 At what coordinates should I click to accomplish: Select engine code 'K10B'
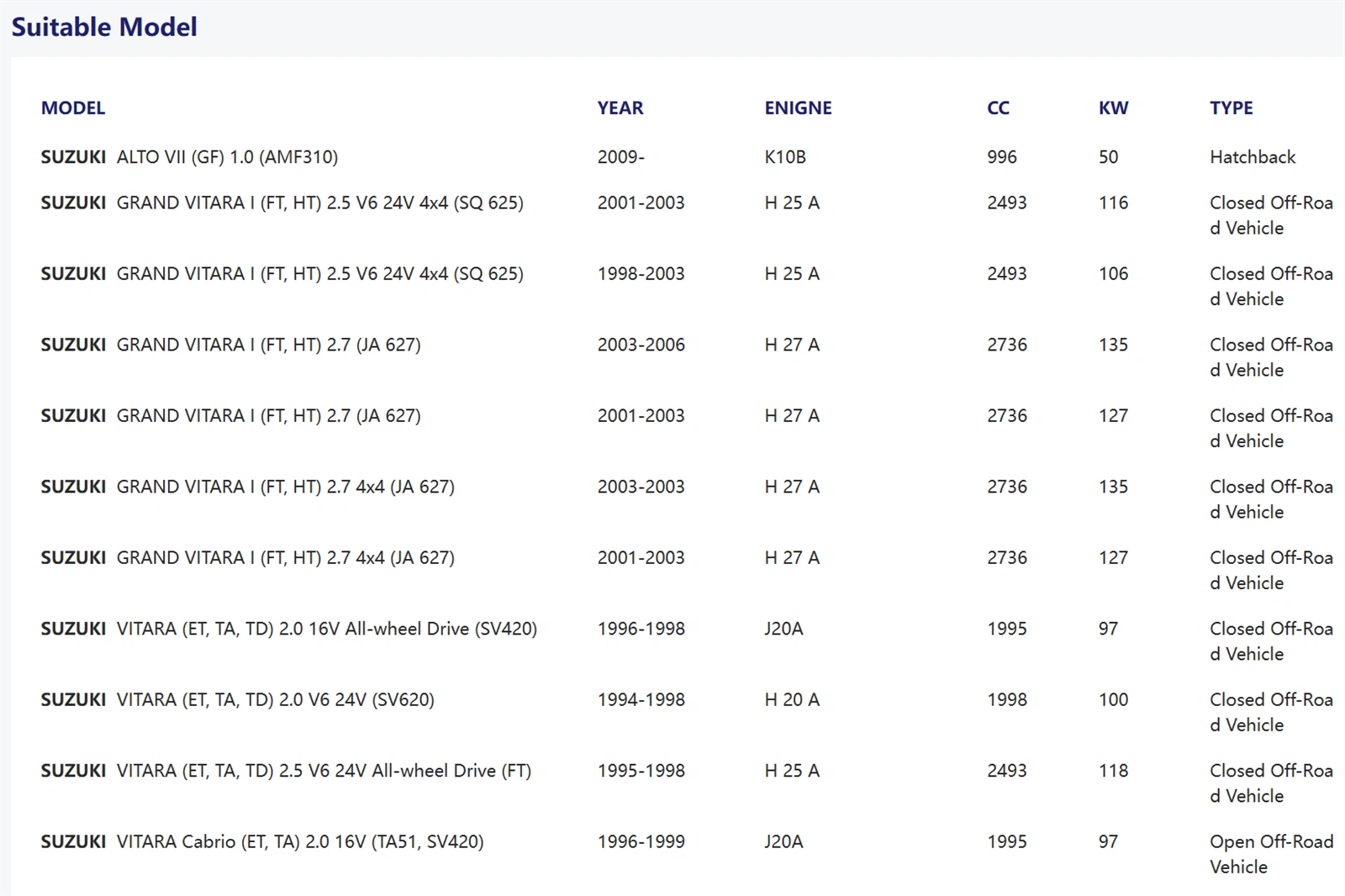pyautogui.click(x=784, y=157)
